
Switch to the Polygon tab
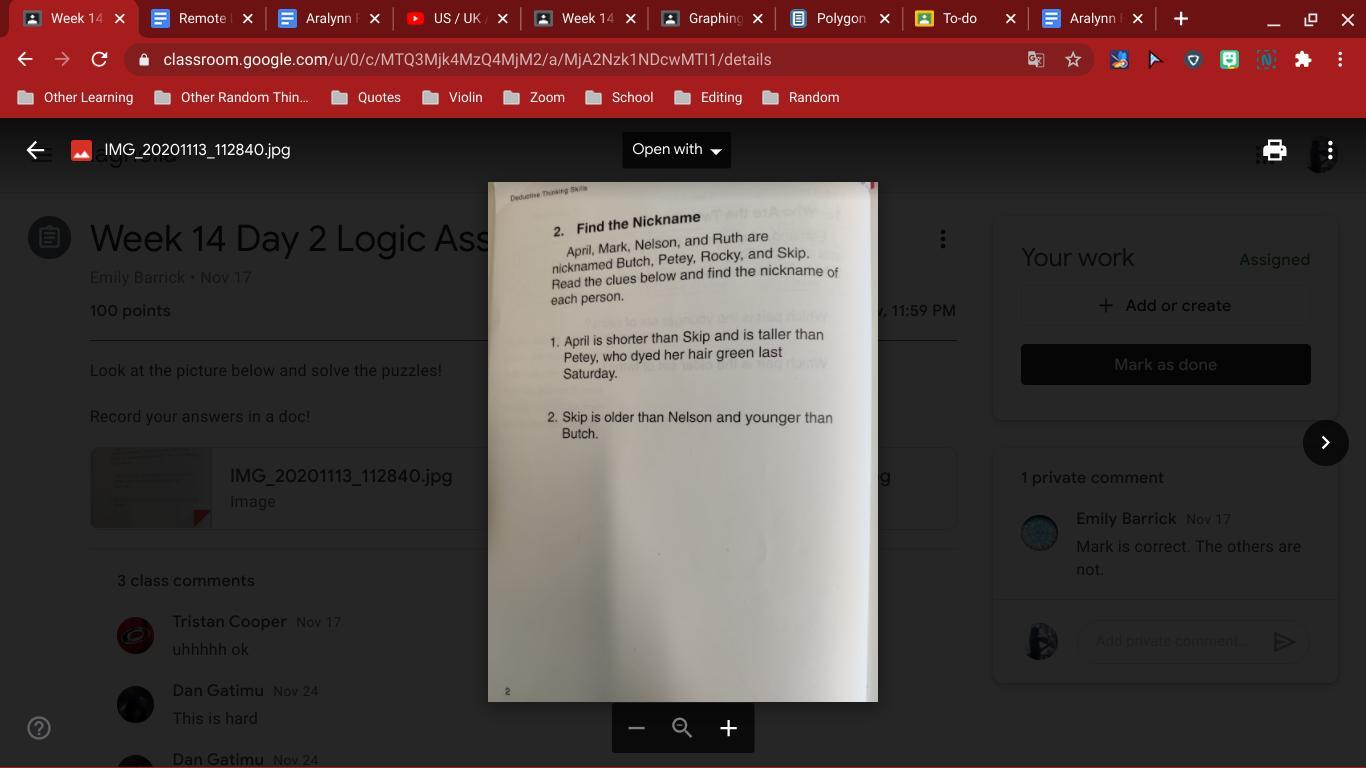(x=839, y=18)
